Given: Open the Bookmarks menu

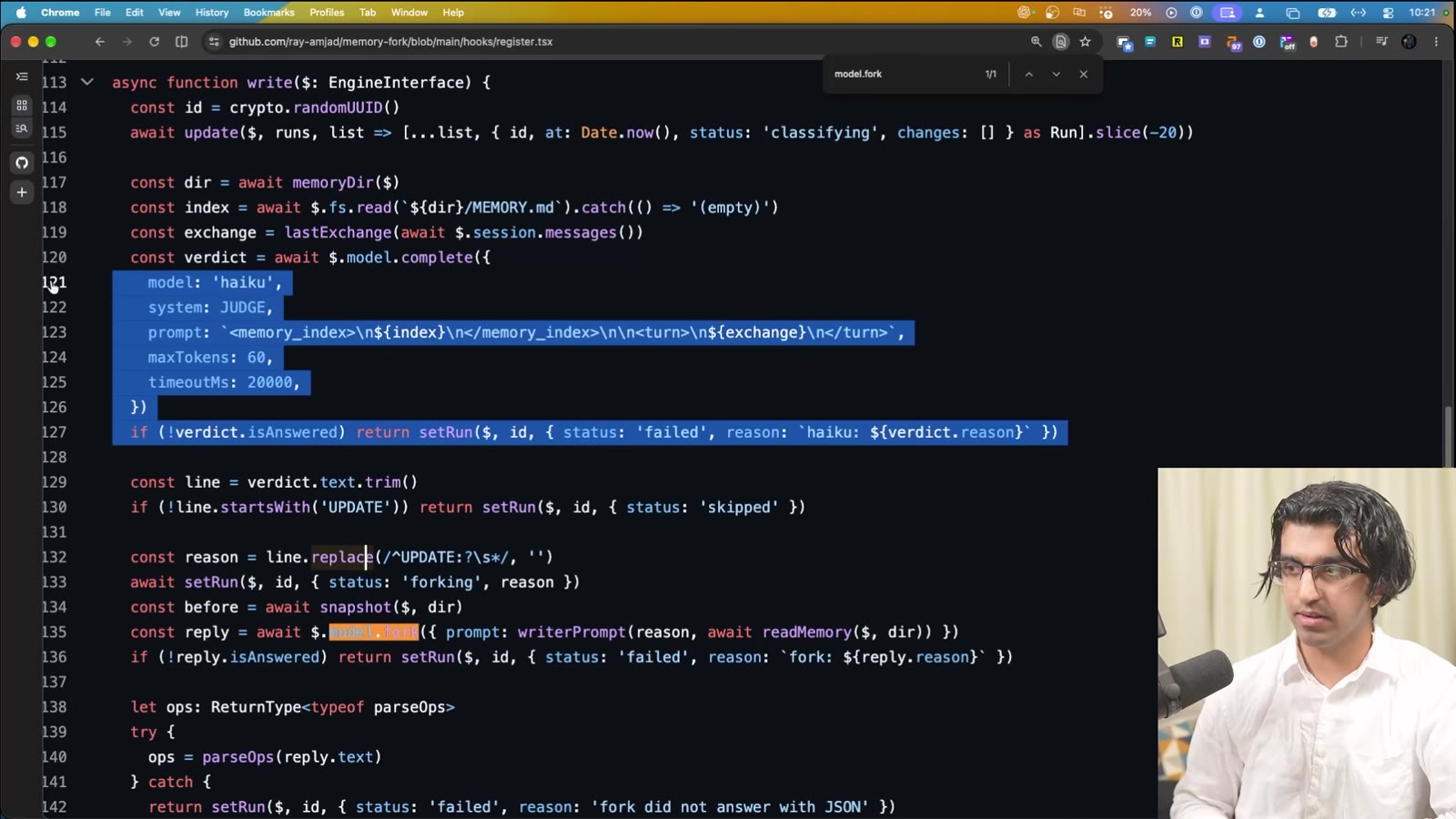Looking at the screenshot, I should click(269, 13).
